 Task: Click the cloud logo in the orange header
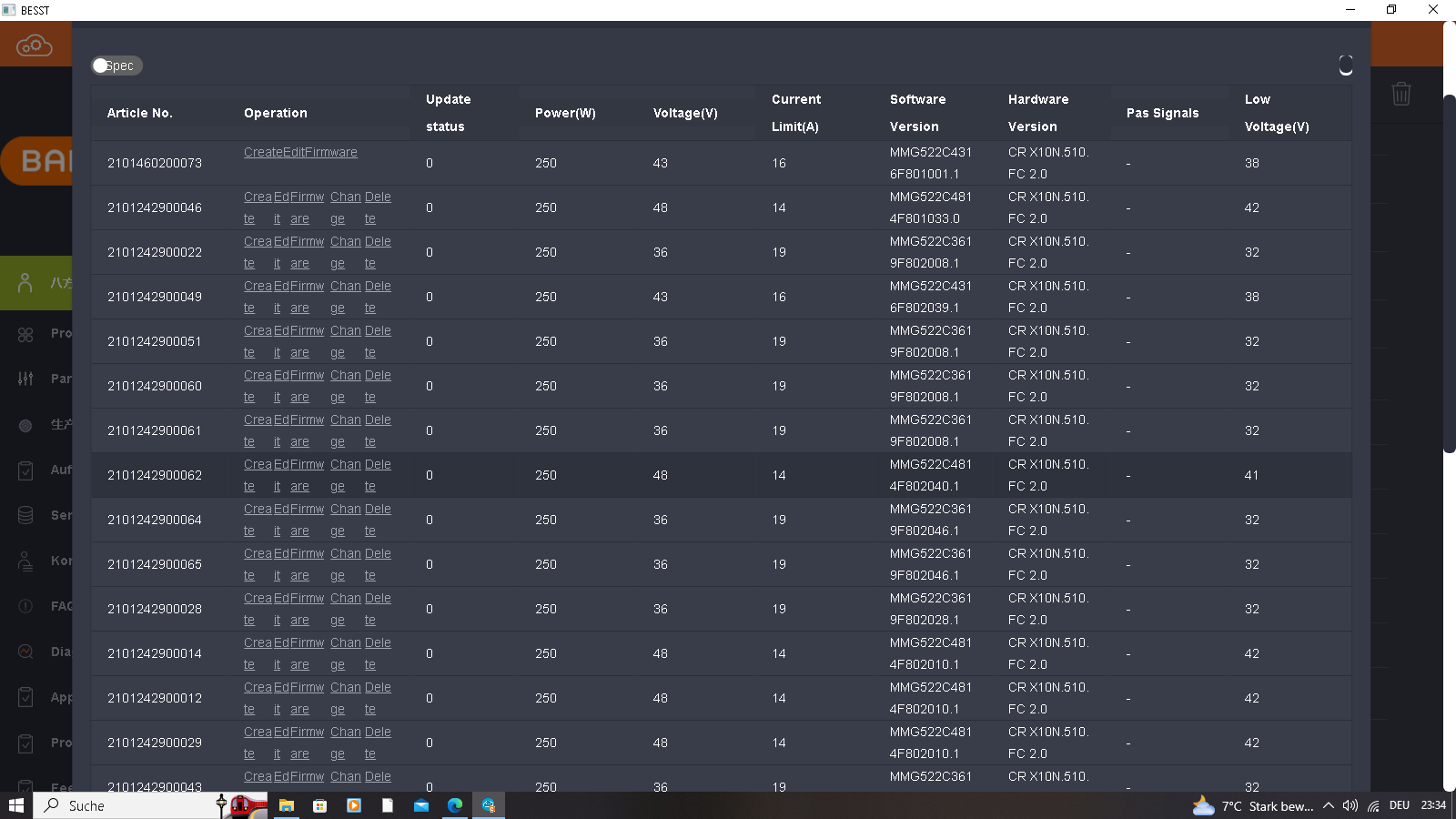tap(35, 45)
